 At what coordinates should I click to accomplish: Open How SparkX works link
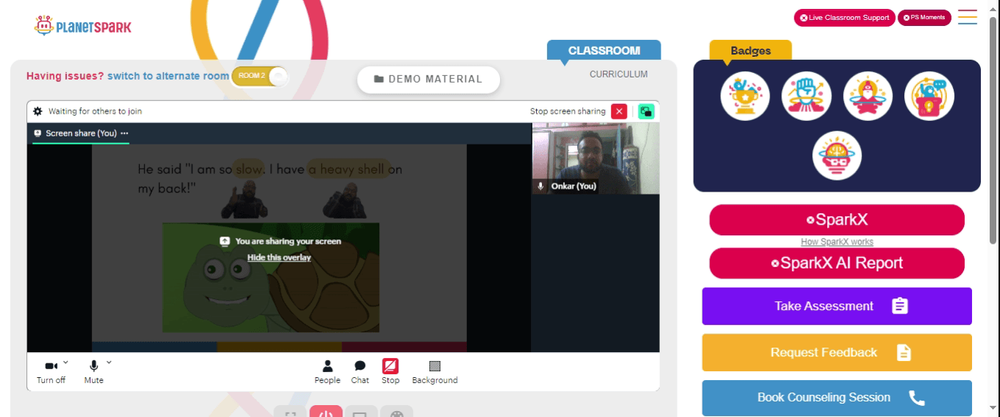pyautogui.click(x=837, y=242)
